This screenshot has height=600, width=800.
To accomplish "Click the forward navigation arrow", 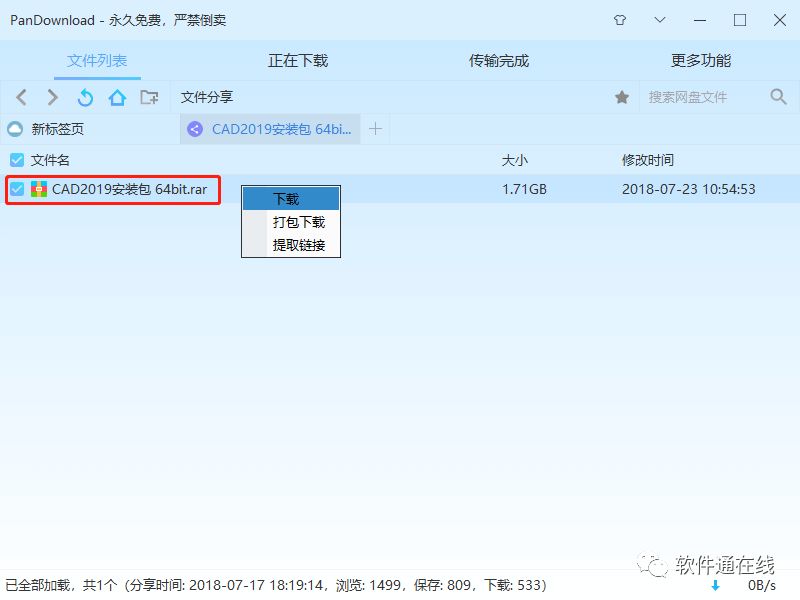I will 52,97.
